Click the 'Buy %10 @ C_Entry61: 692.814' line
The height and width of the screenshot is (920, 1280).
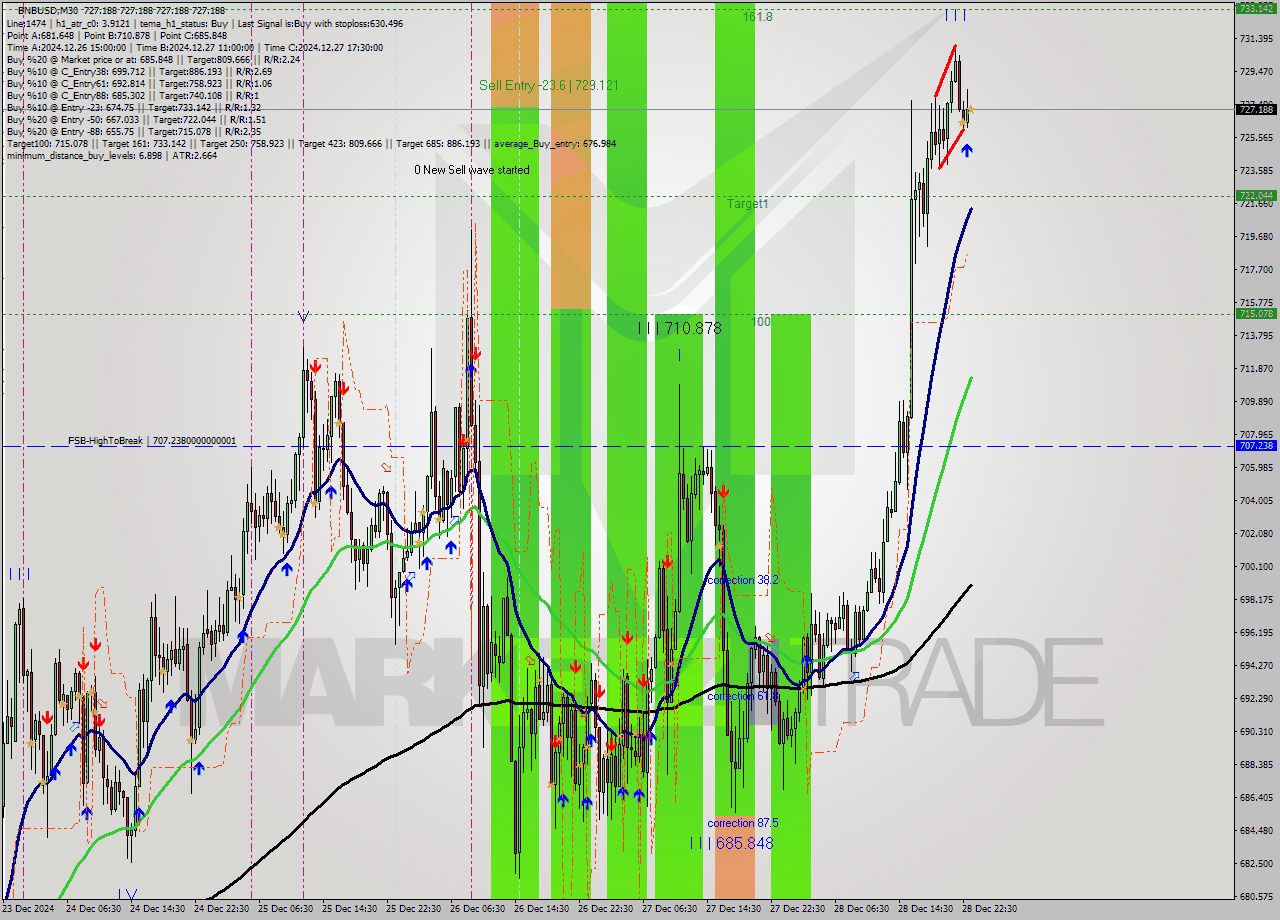pyautogui.click(x=139, y=83)
